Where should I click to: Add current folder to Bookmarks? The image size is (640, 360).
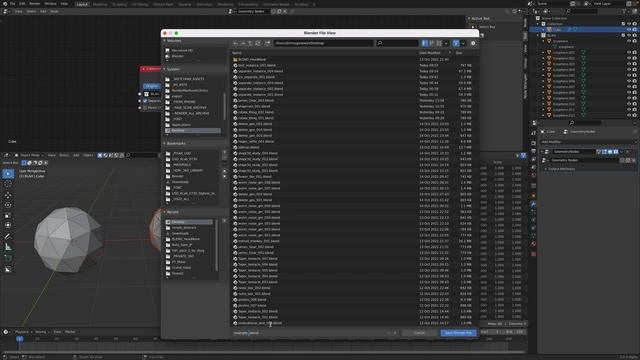pos(224,152)
